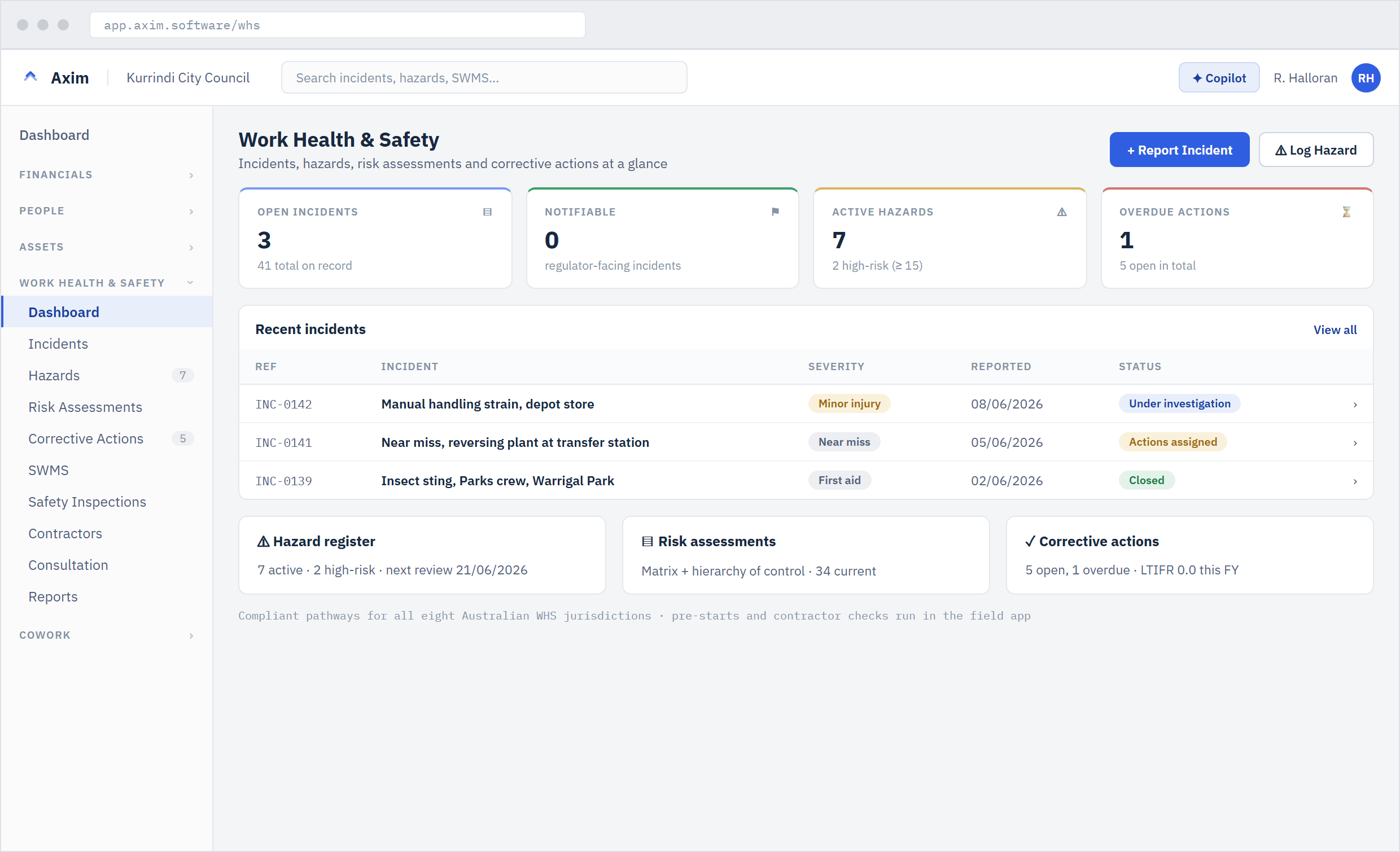The width and height of the screenshot is (1400, 852).
Task: Open Hazards sidebar item
Action: pos(107,375)
